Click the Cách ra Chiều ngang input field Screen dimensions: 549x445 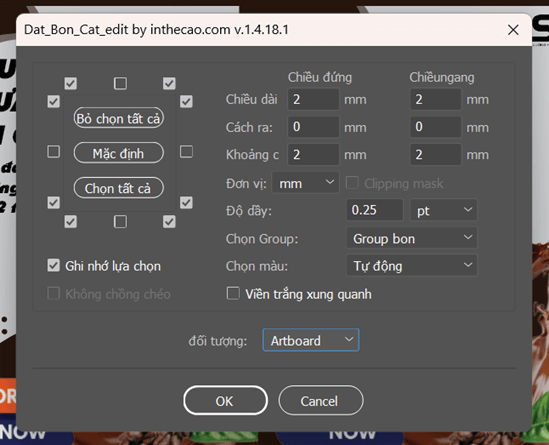click(436, 127)
